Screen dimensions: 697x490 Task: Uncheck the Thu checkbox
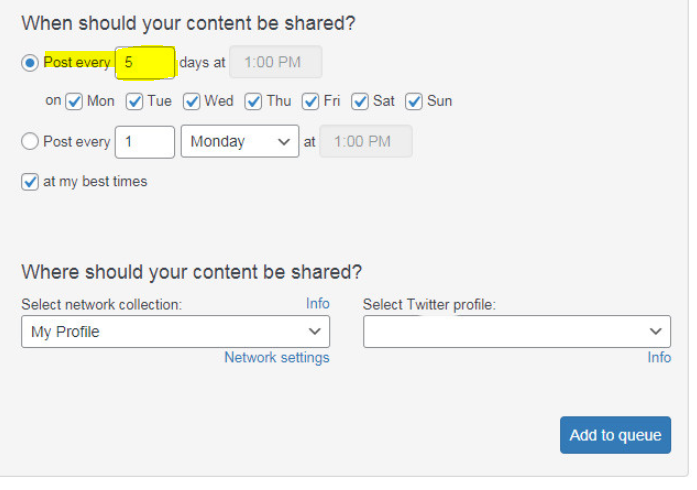pyautogui.click(x=254, y=101)
